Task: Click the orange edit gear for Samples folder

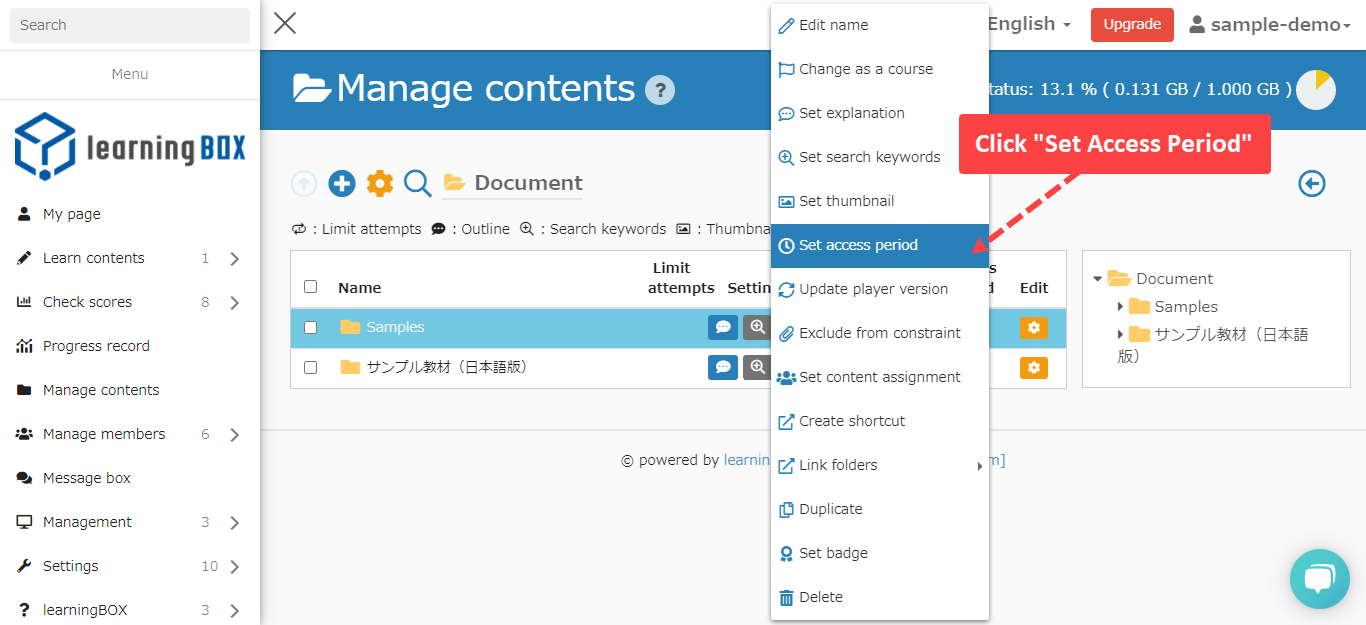Action: tap(1033, 328)
